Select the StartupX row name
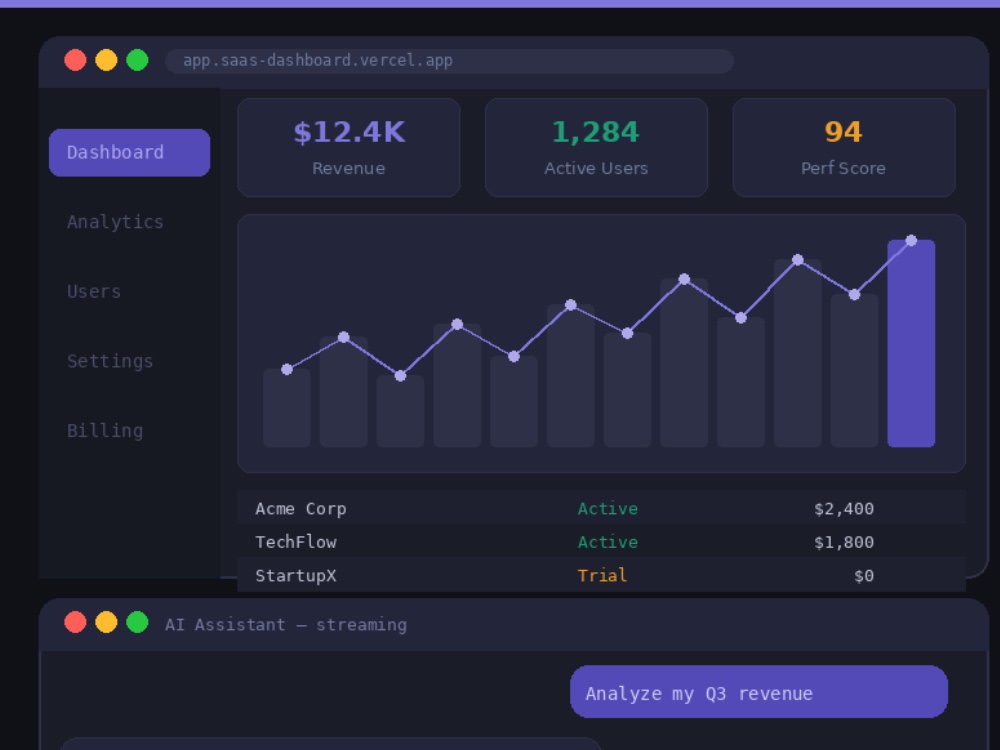The image size is (1000, 750). pyautogui.click(x=295, y=576)
